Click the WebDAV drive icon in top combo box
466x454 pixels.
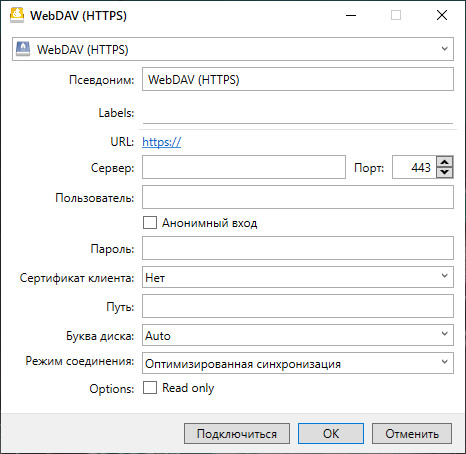23,49
